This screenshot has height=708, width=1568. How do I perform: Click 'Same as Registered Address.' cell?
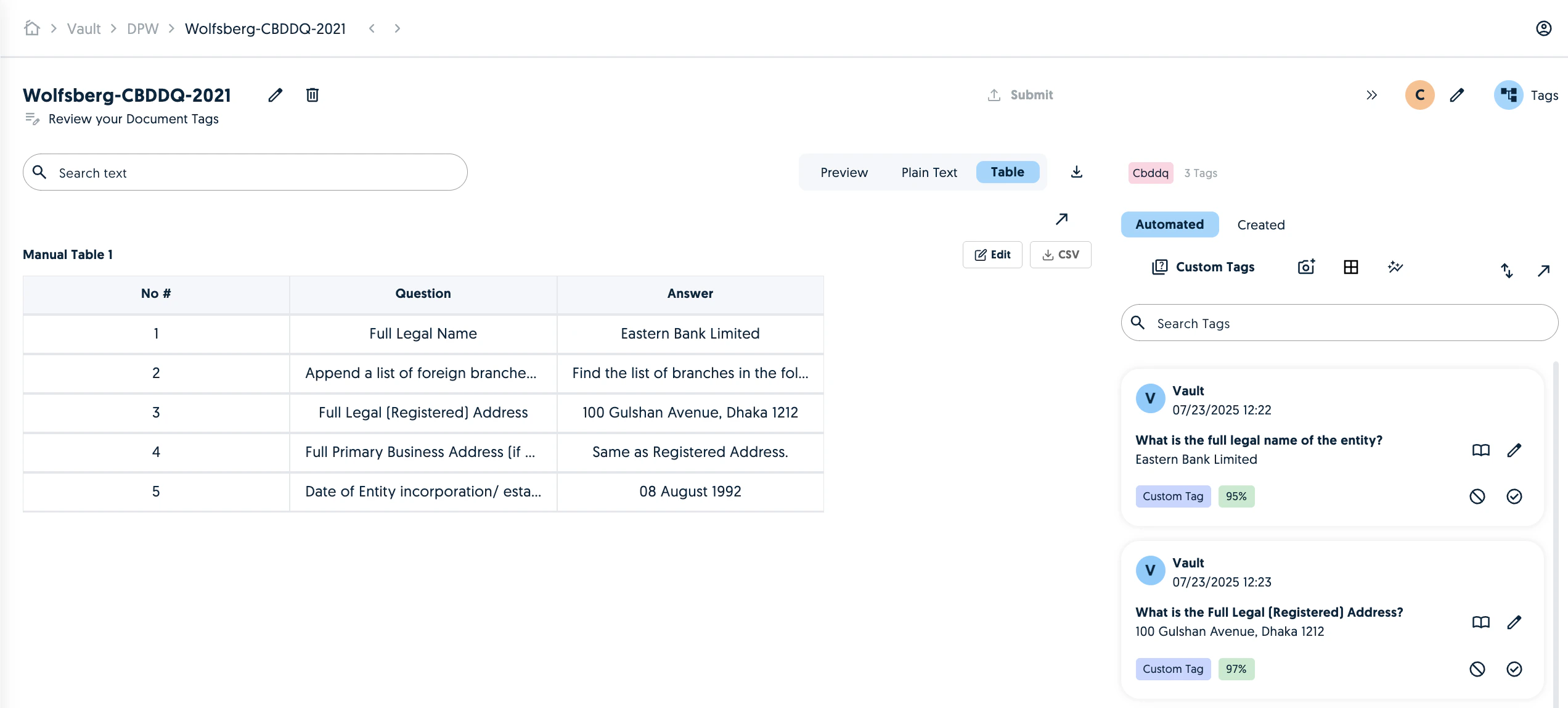click(x=690, y=452)
